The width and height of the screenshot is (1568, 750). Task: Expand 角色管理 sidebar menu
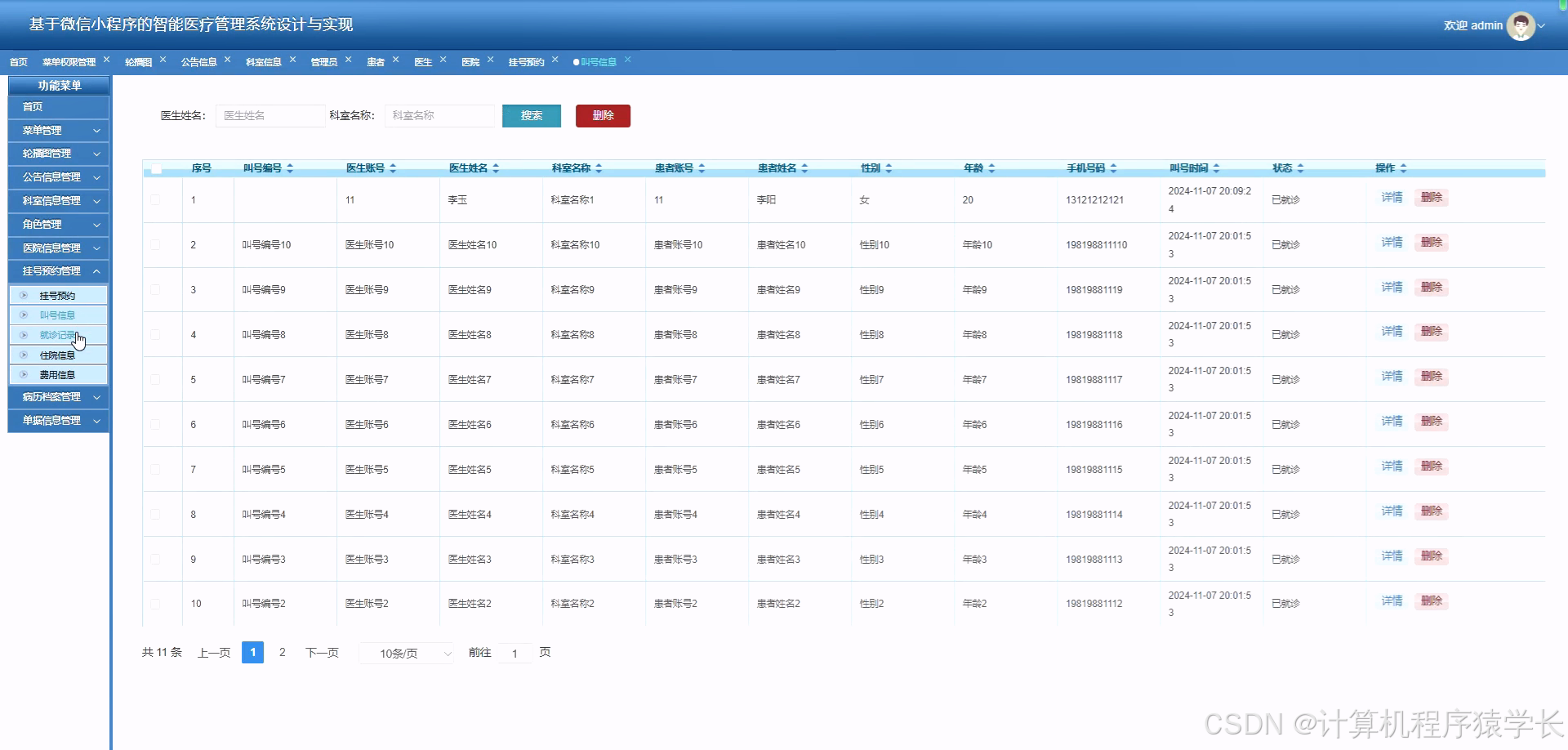tap(58, 225)
